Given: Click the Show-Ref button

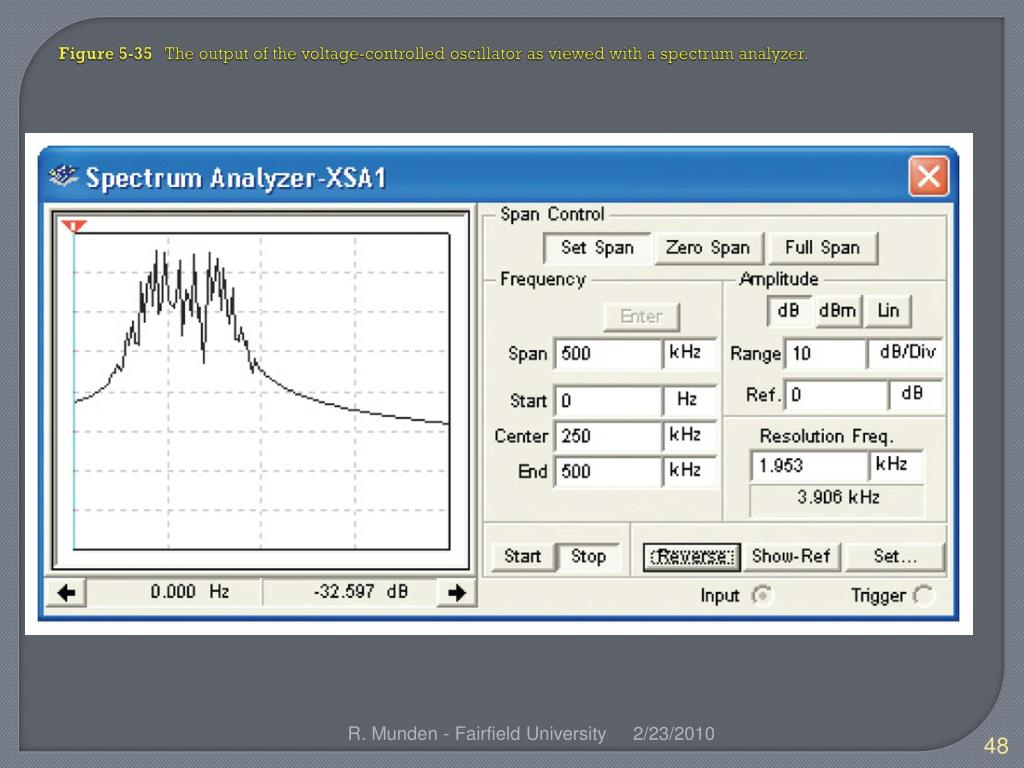Looking at the screenshot, I should (x=791, y=556).
